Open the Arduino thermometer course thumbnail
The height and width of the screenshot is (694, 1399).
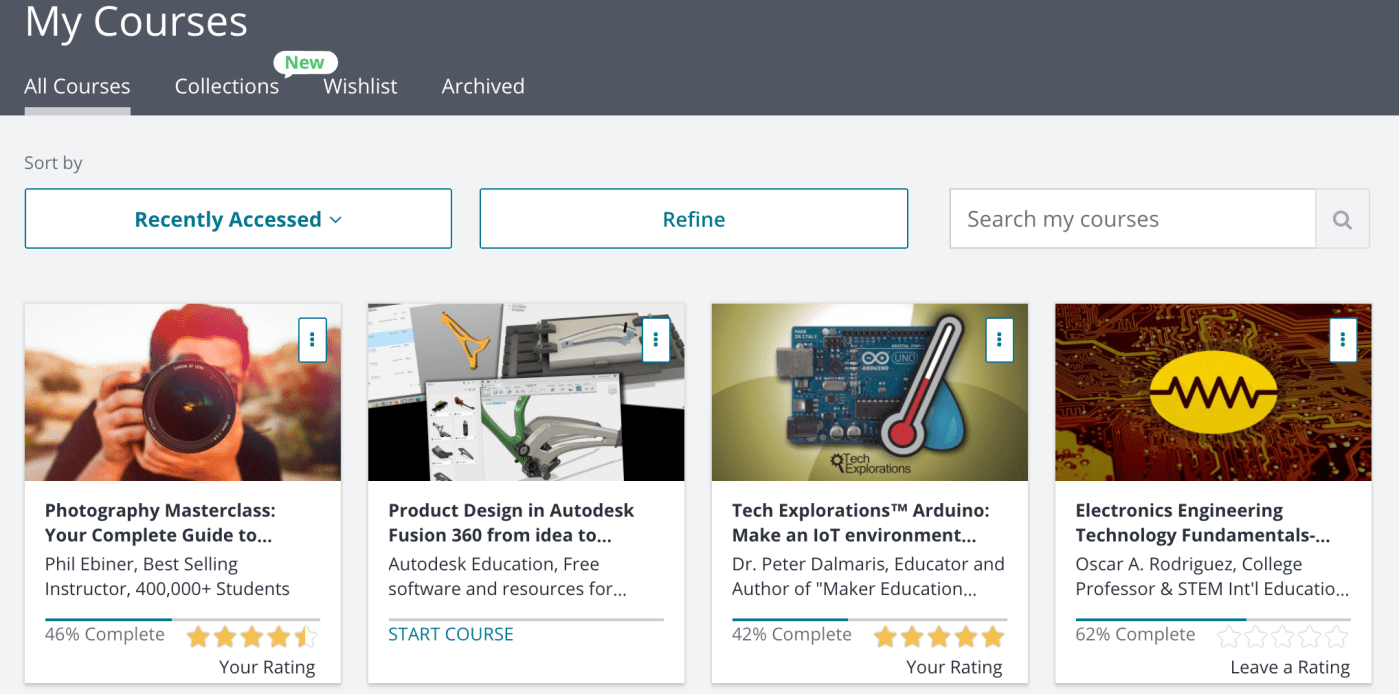tap(869, 392)
